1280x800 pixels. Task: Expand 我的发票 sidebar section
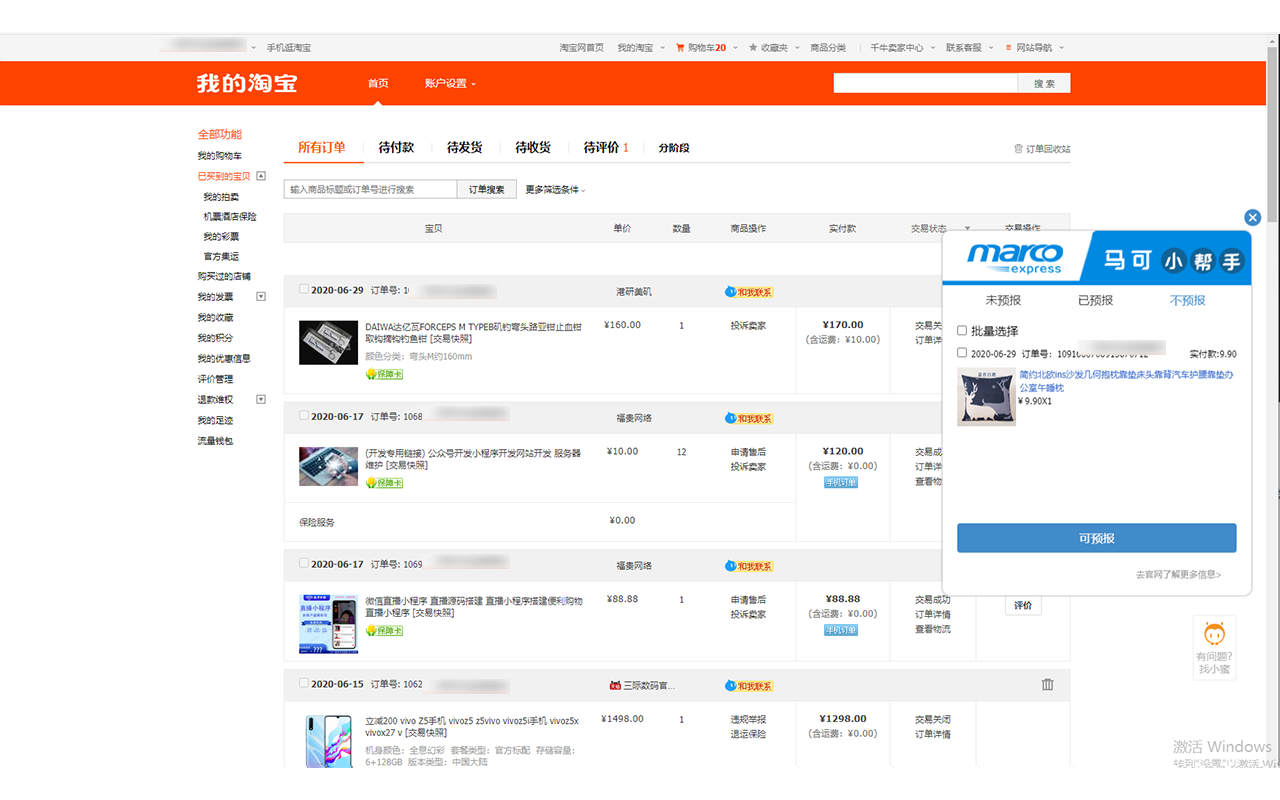tap(261, 296)
